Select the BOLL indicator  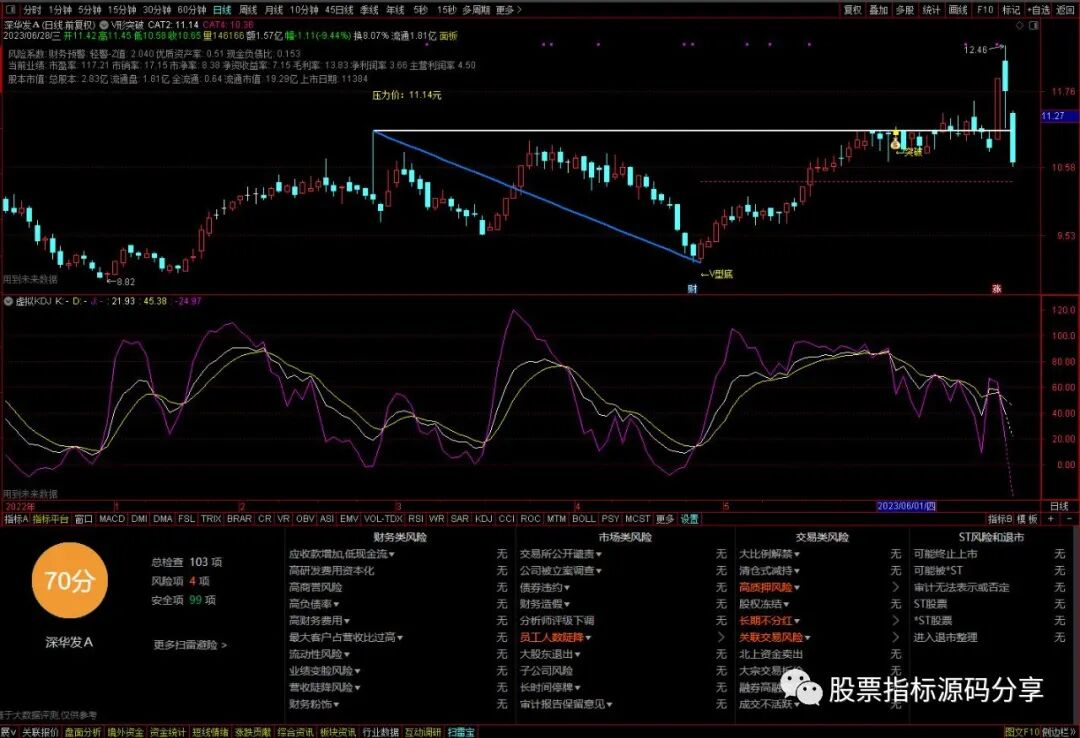click(x=583, y=519)
